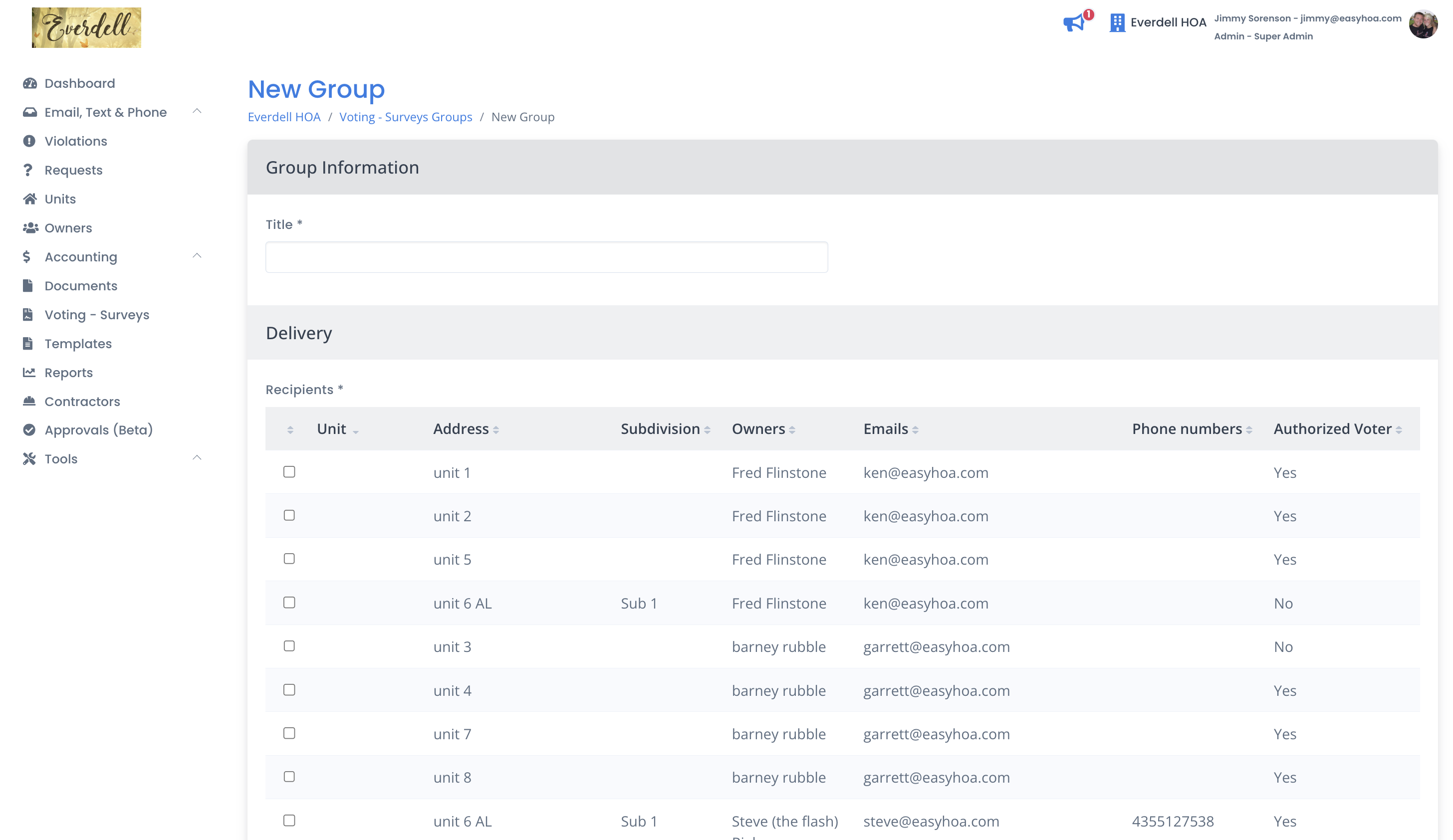The image size is (1453, 840).
Task: Click into the Title input field
Action: coord(546,257)
